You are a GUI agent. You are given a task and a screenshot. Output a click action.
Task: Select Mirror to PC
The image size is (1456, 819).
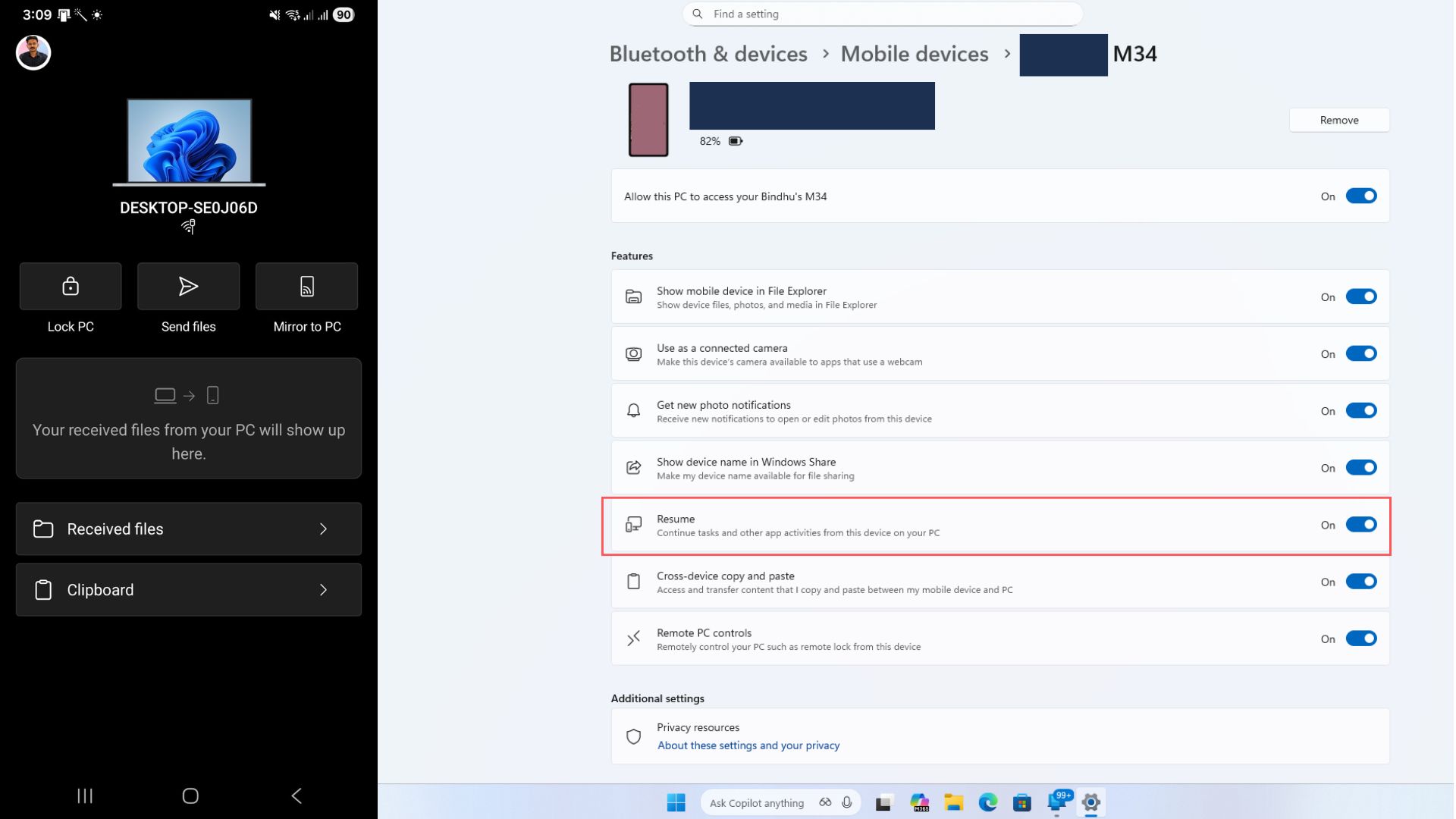(306, 287)
